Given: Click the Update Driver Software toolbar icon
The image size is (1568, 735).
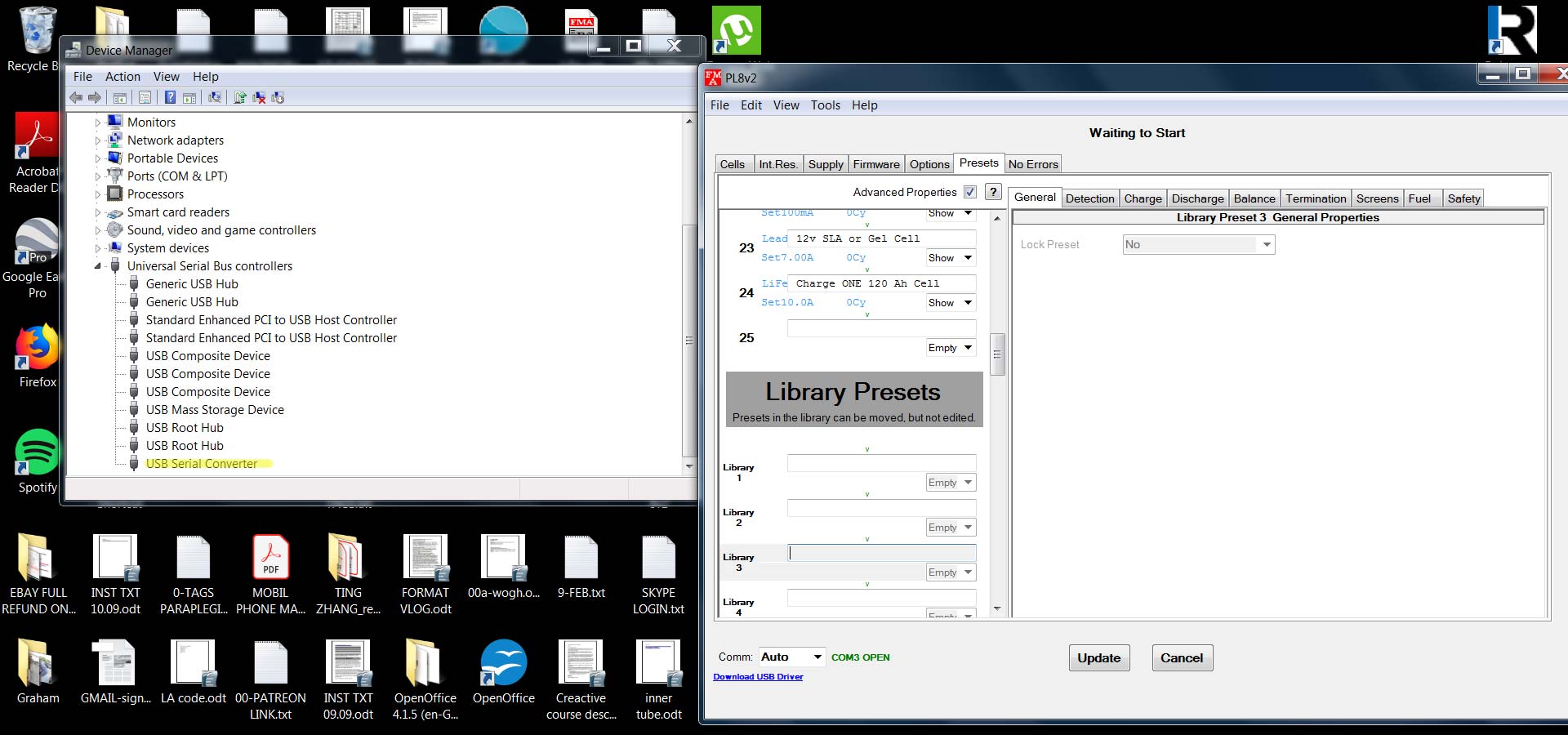Looking at the screenshot, I should [x=240, y=98].
